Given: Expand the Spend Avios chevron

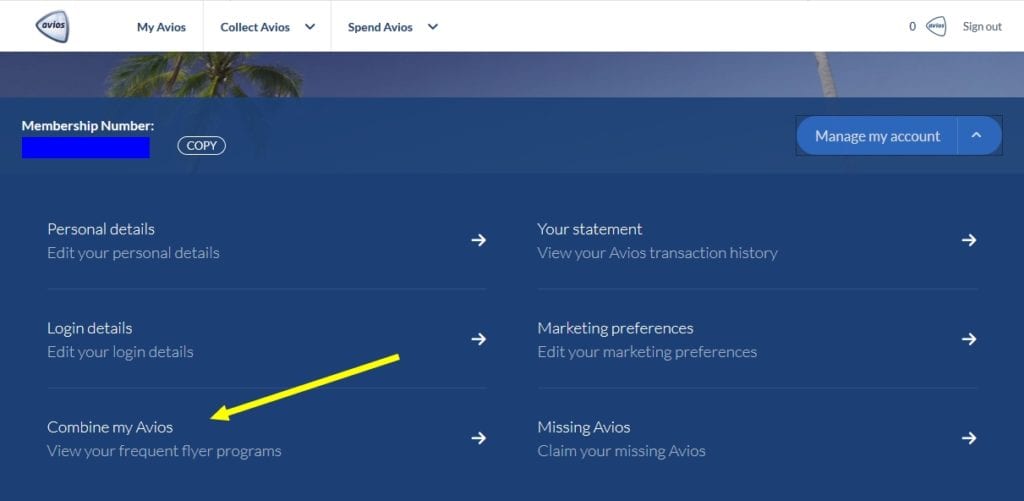Looking at the screenshot, I should tap(432, 27).
